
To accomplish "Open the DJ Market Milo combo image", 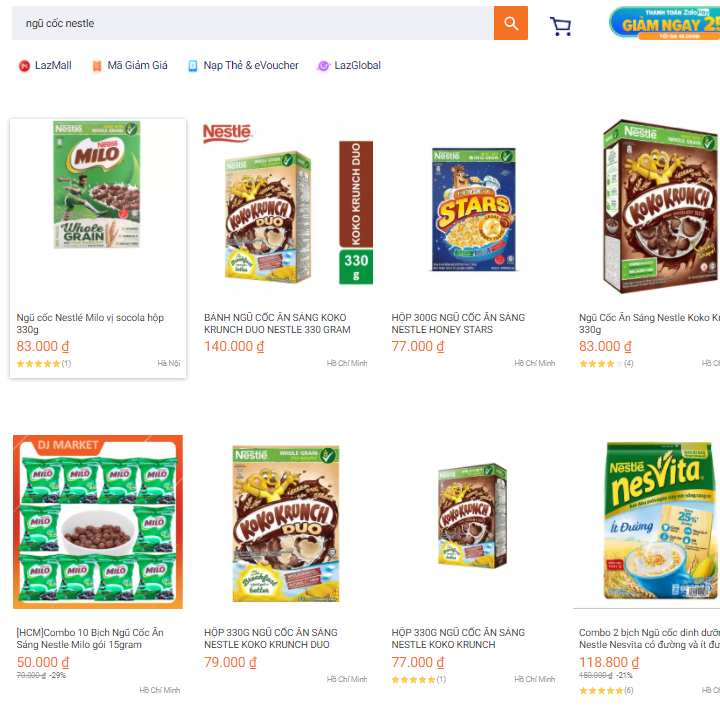I will point(98,522).
